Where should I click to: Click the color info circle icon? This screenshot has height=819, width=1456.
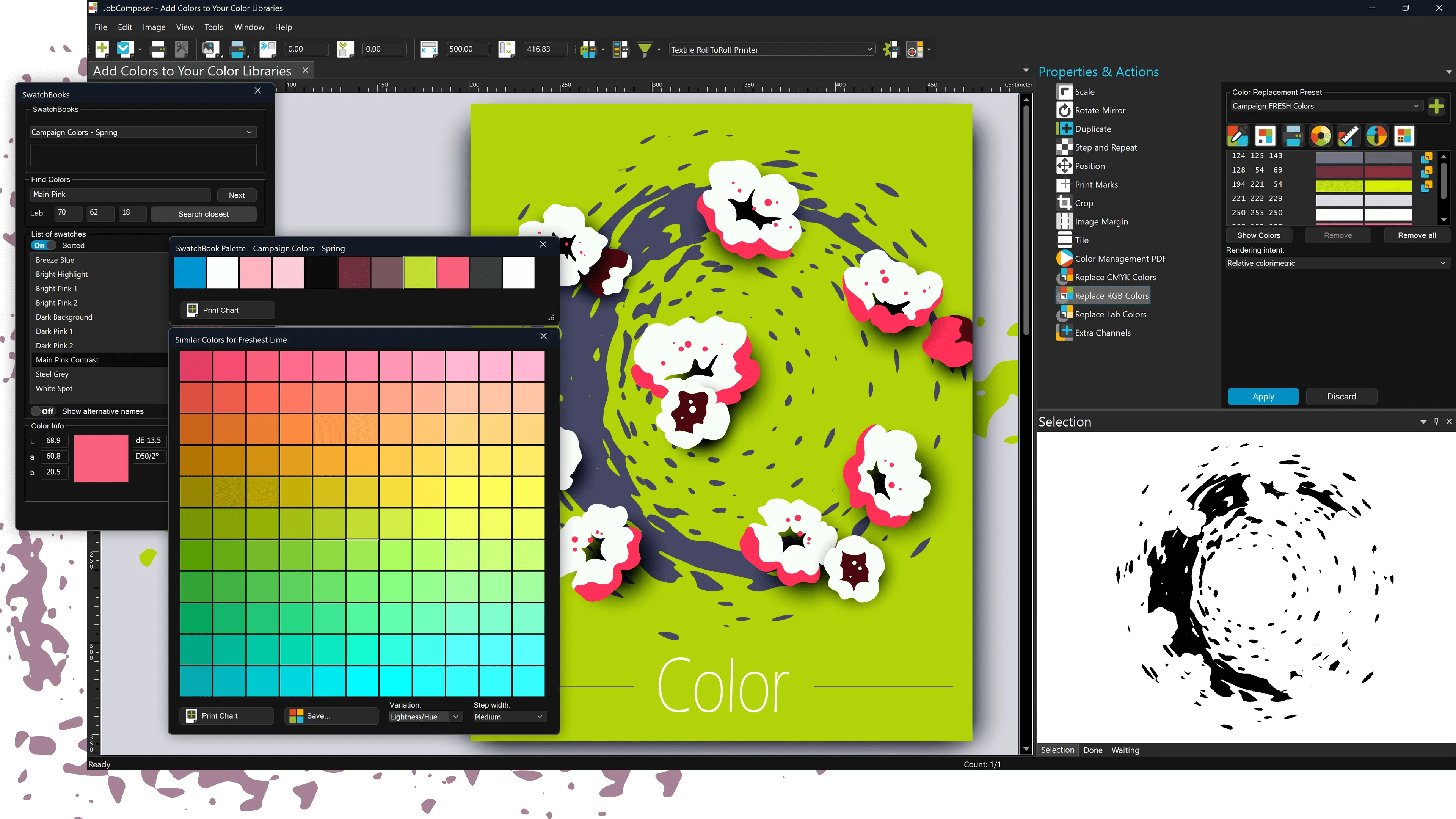click(x=1376, y=136)
